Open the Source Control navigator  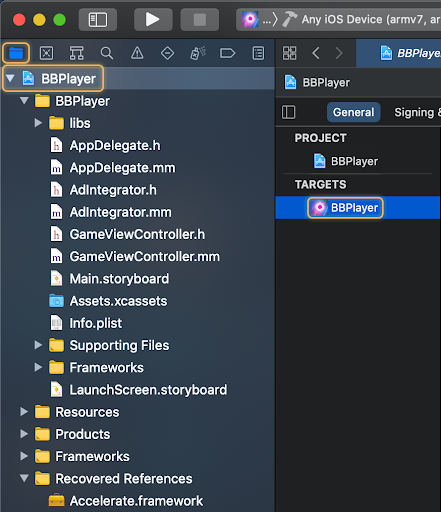point(46,53)
